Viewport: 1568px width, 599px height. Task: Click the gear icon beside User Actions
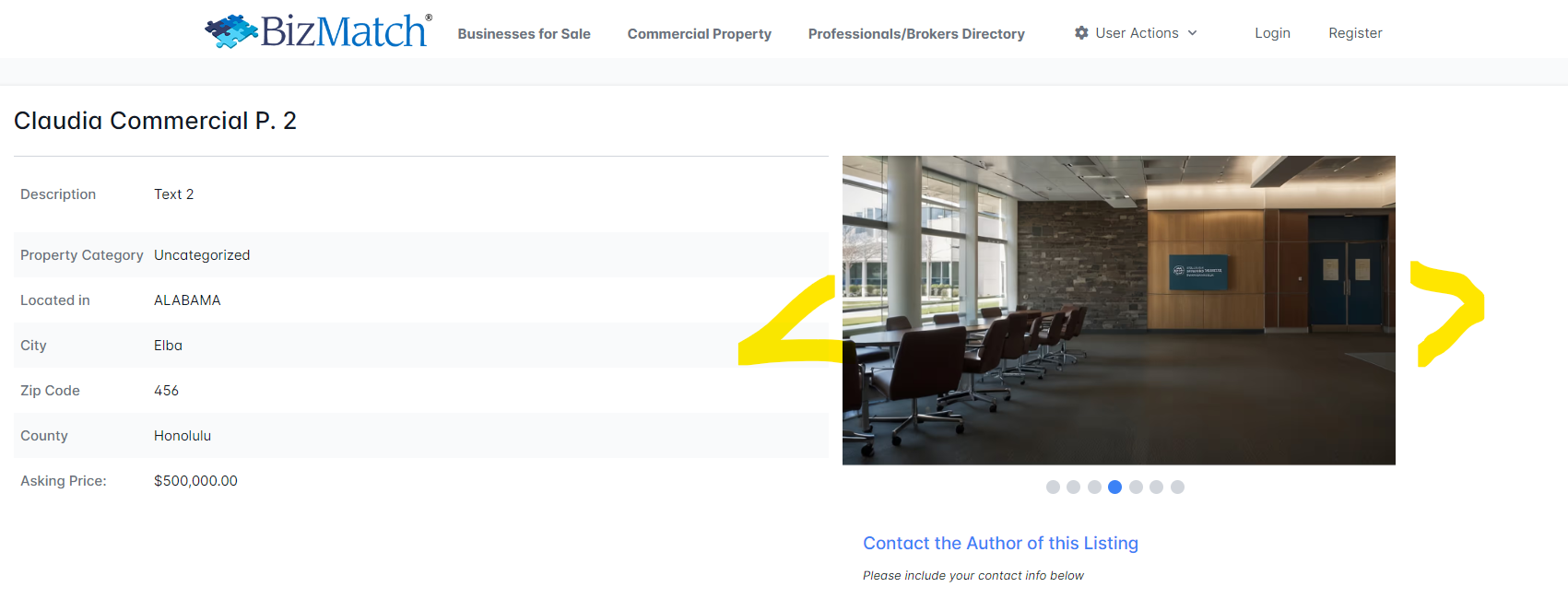1081,33
